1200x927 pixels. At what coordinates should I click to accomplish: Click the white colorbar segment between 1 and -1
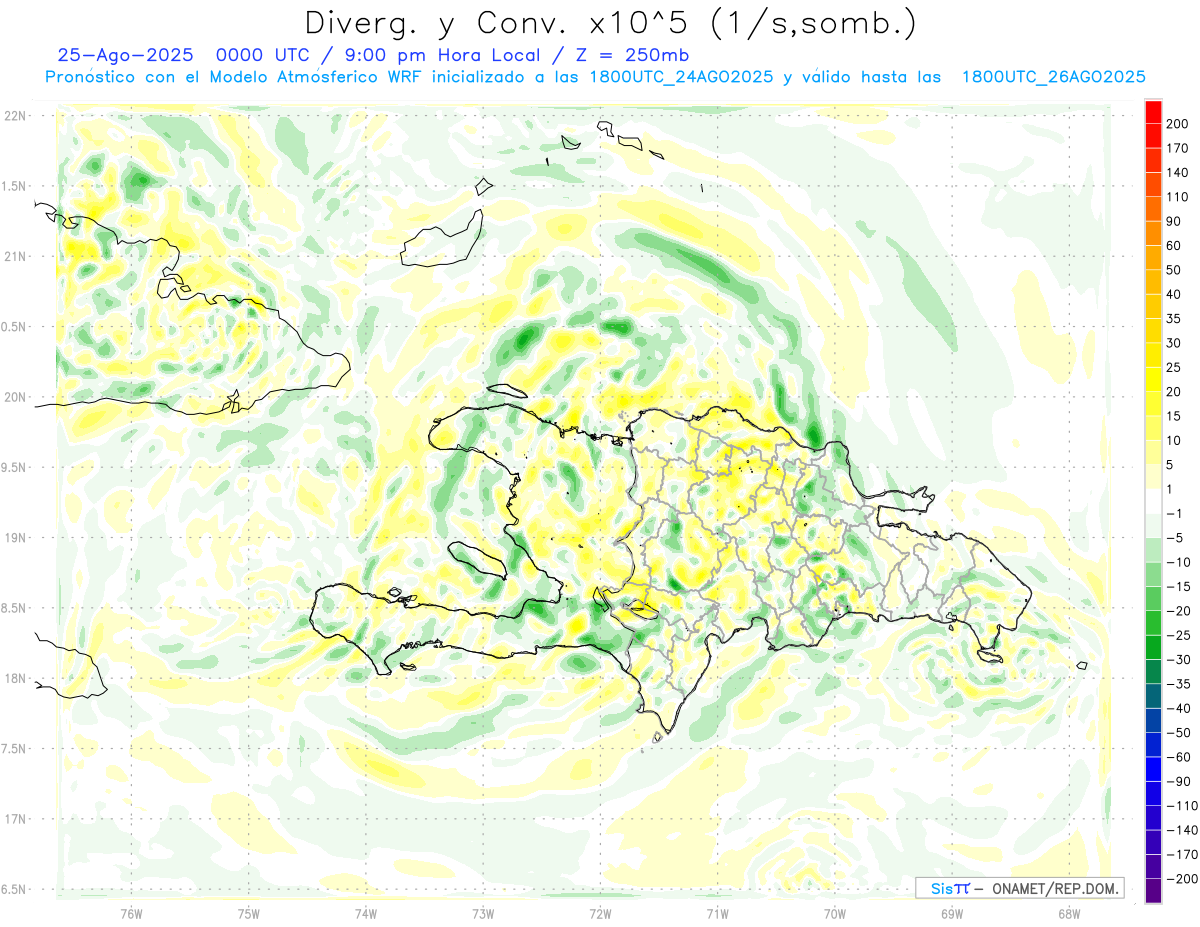(x=1153, y=501)
